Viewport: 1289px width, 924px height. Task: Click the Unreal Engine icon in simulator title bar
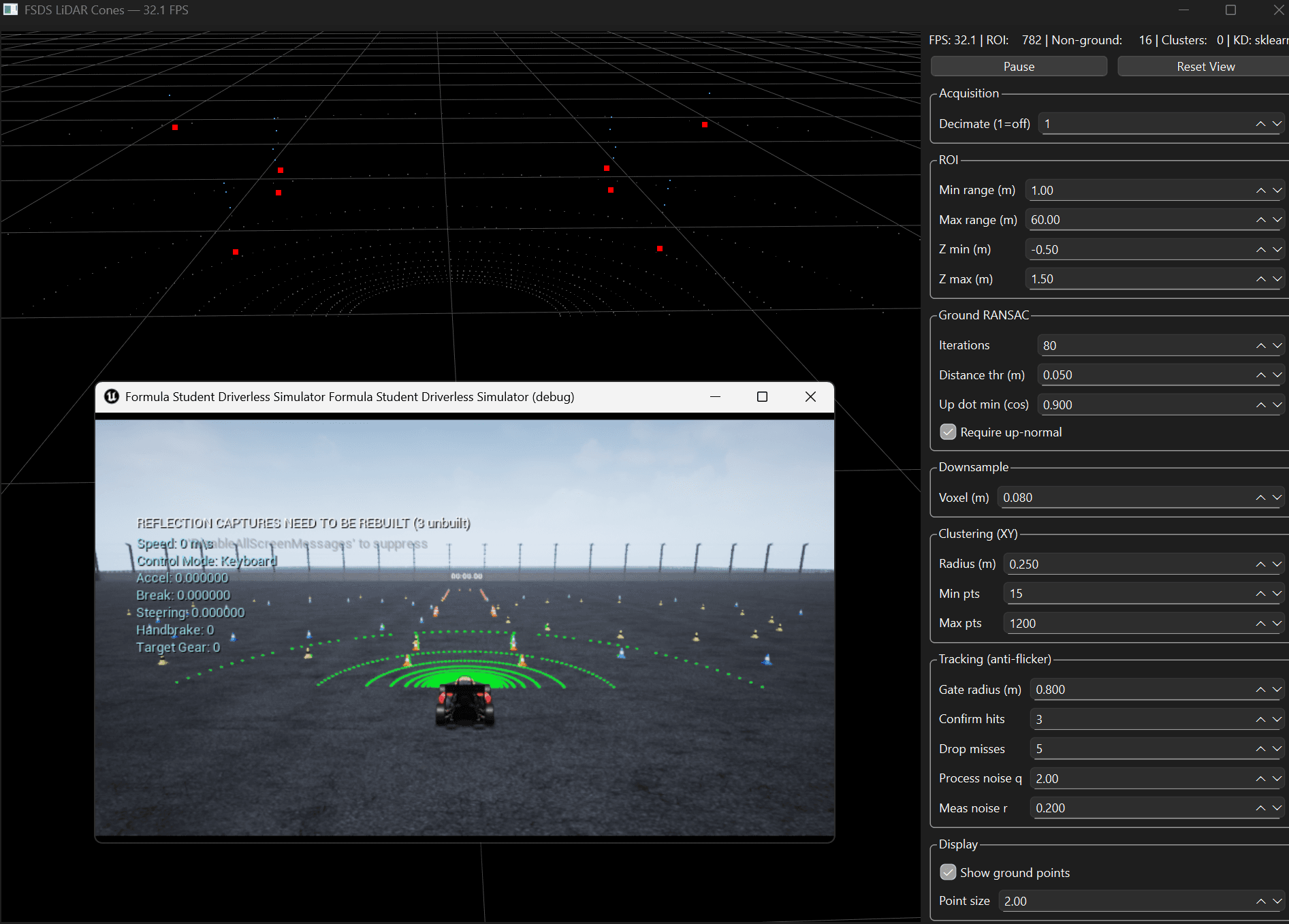pos(112,397)
